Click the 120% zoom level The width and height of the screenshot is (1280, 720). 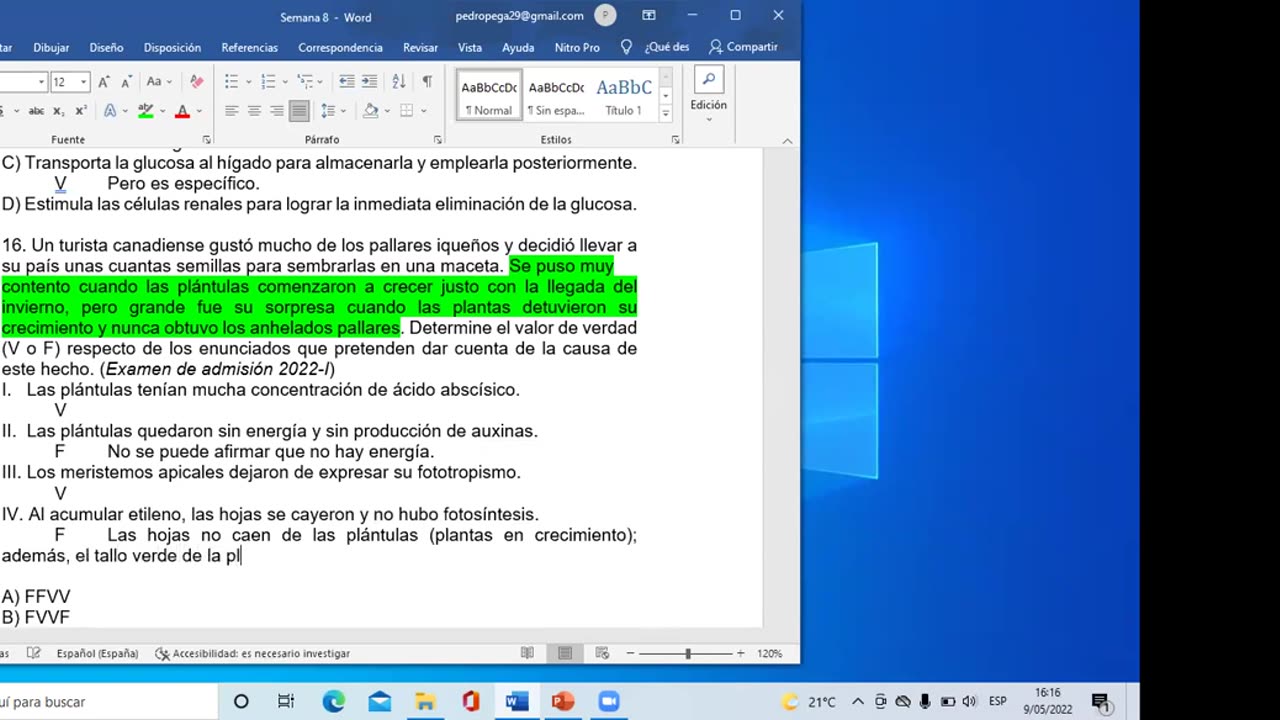coord(770,653)
